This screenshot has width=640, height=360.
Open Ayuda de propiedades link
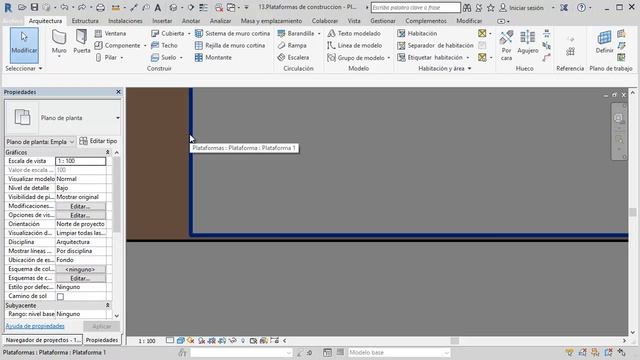tap(35, 326)
